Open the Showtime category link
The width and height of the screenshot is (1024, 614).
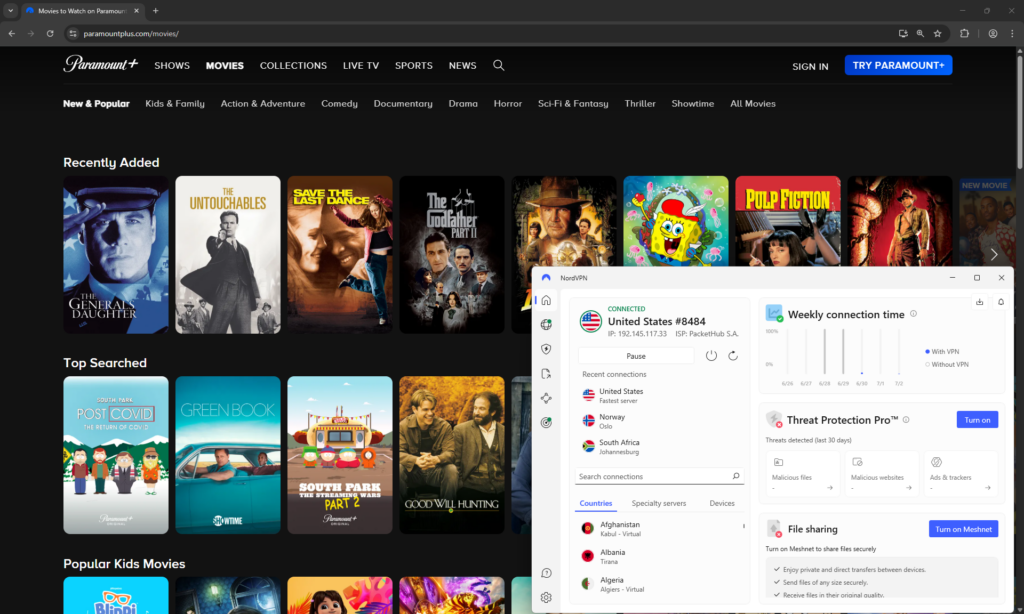[x=692, y=103]
